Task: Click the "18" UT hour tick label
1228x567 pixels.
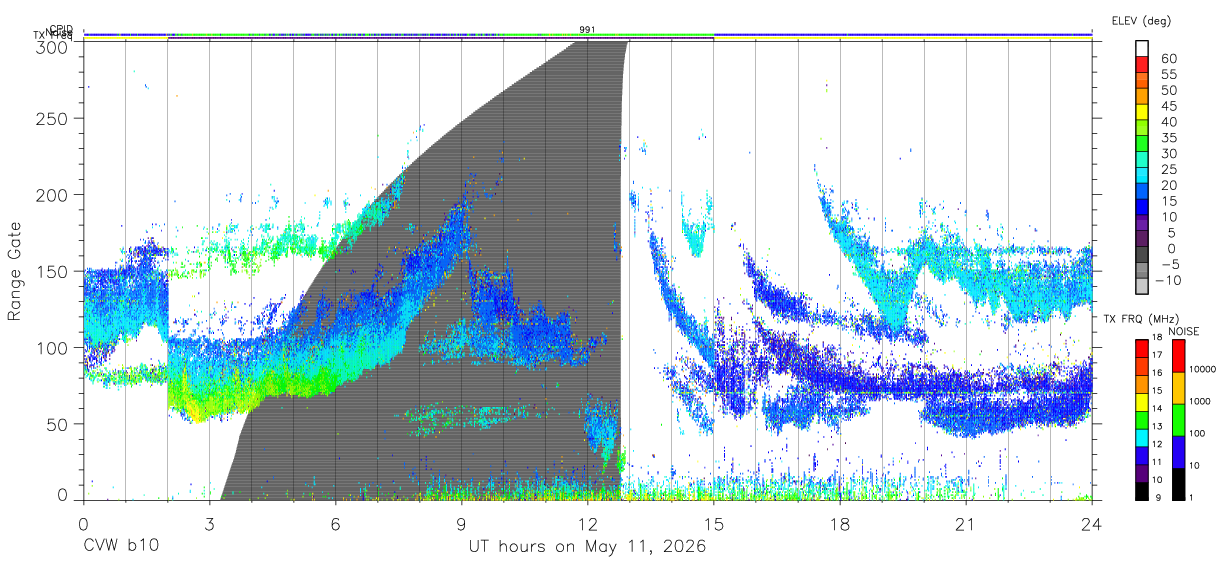Action: click(x=840, y=525)
